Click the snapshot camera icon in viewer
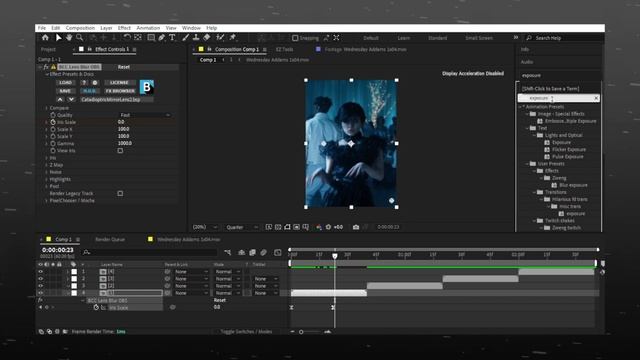This screenshot has width=640, height=360. (356, 227)
